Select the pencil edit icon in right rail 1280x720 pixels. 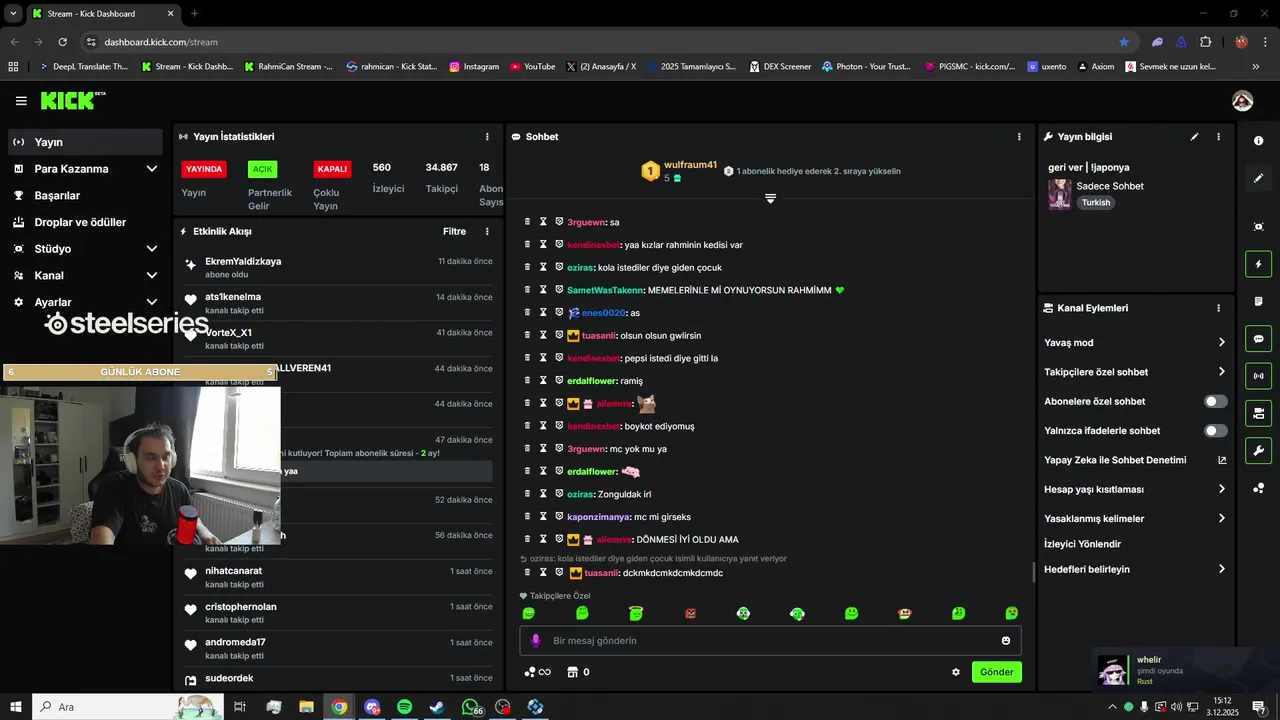1258,178
